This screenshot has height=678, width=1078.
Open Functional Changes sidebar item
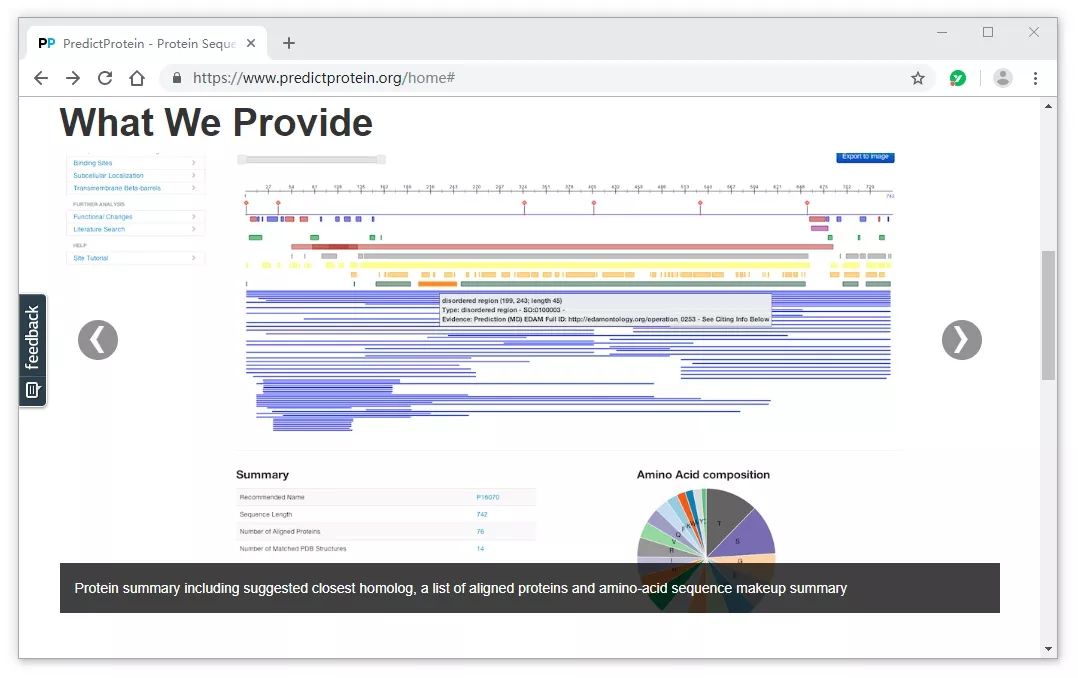pyautogui.click(x=135, y=217)
